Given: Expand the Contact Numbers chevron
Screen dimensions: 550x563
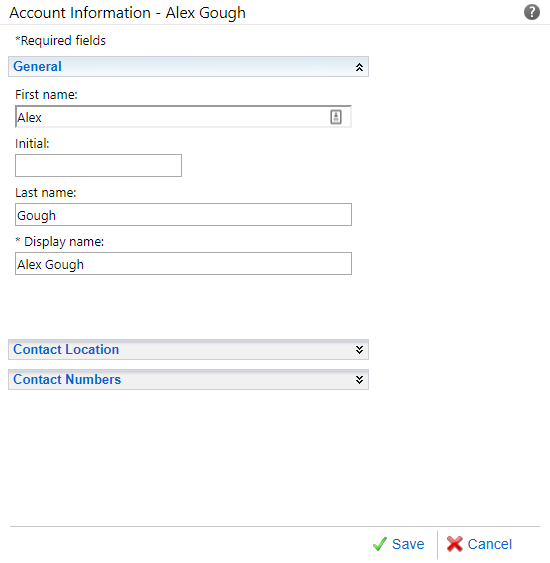Looking at the screenshot, I should [x=359, y=380].
